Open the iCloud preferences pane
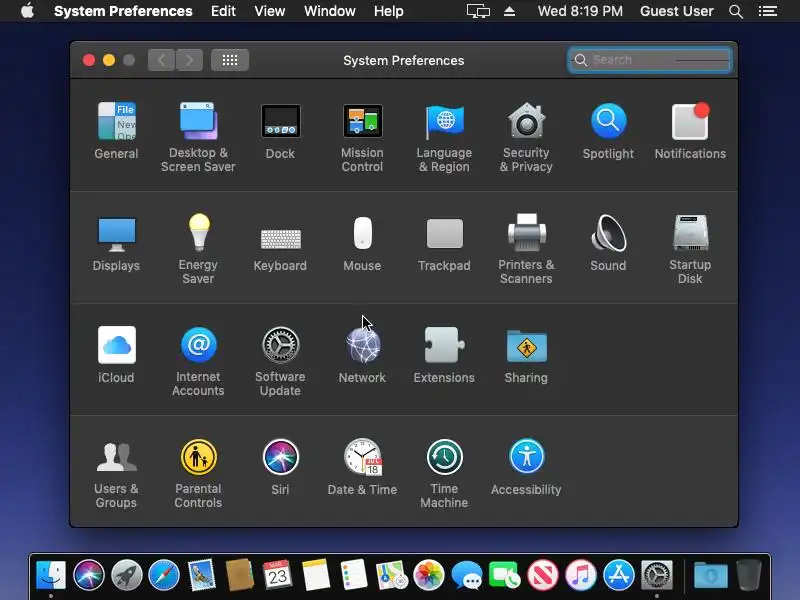800x600 pixels. (x=116, y=355)
